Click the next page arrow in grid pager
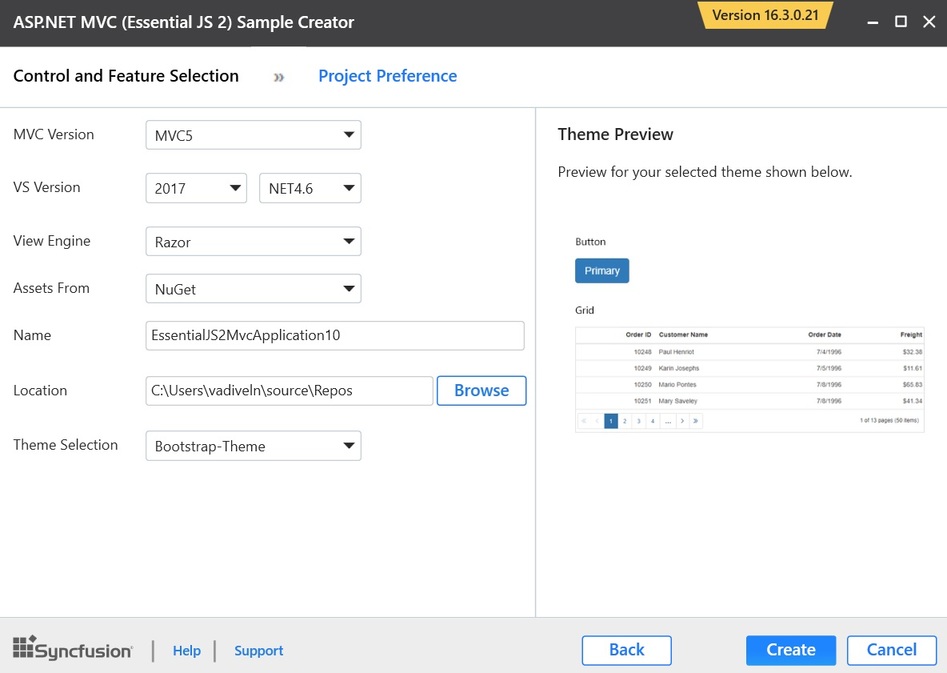947x673 pixels. [x=682, y=421]
